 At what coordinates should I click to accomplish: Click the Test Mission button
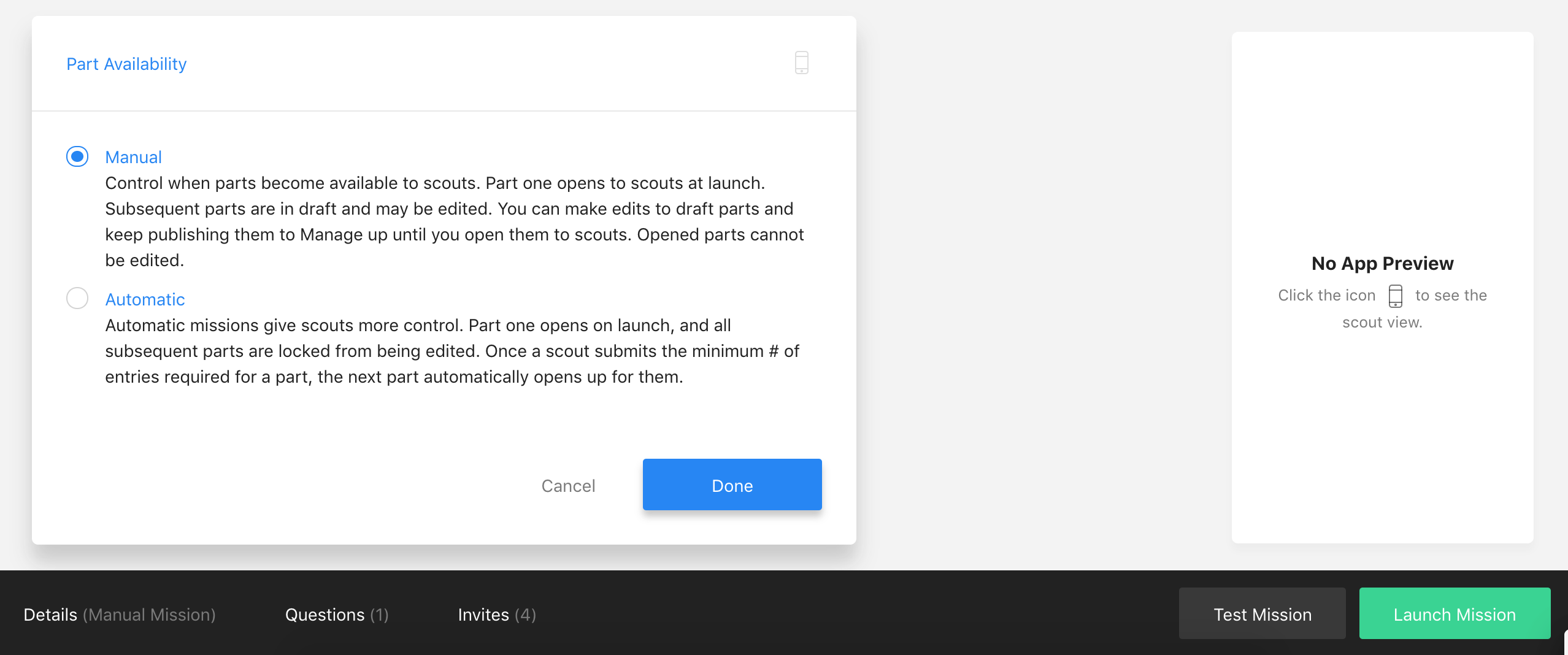(x=1262, y=613)
